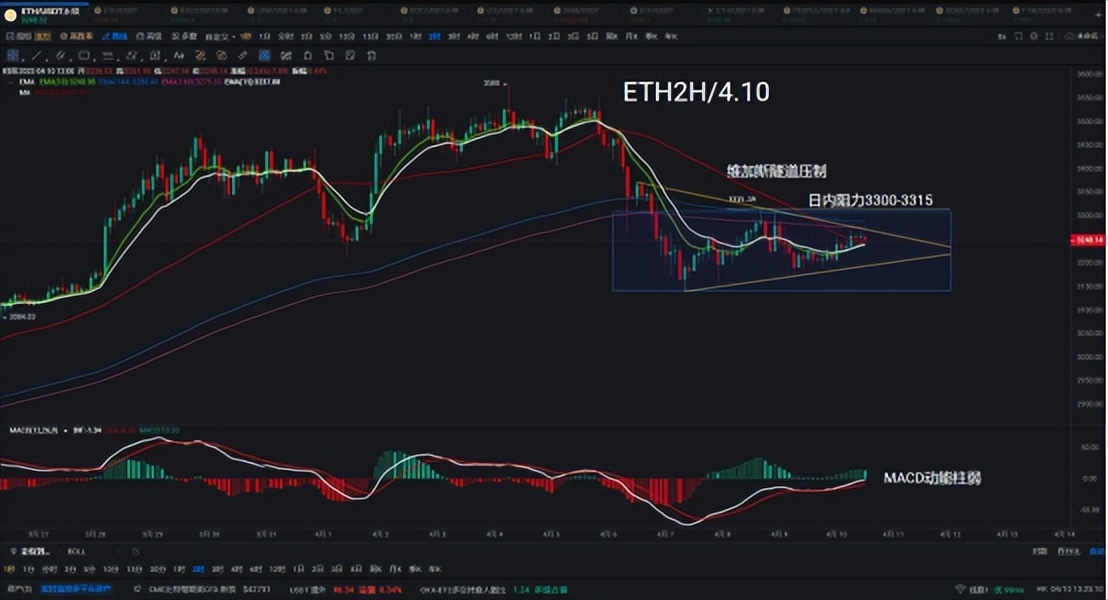The height and width of the screenshot is (600, 1108).
Task: Select 12时 interval in bottom bar
Action: click(x=277, y=569)
